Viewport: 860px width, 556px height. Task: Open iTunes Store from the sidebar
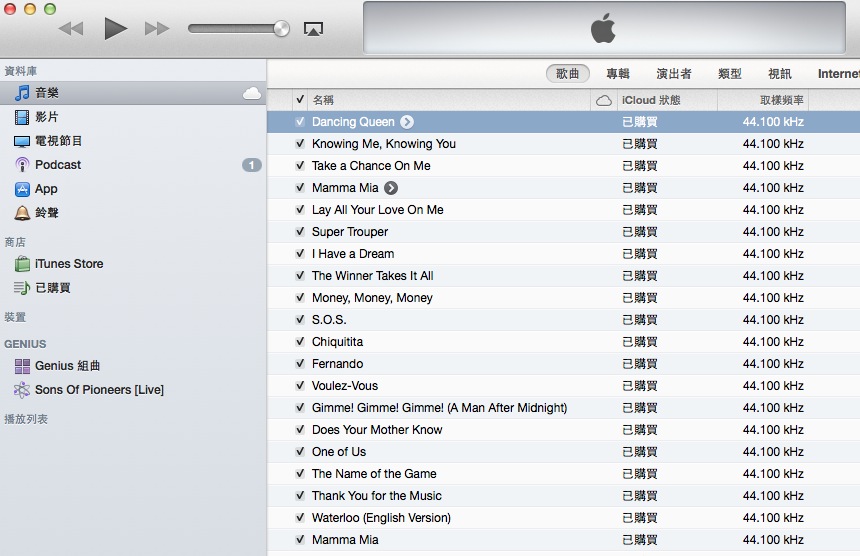click(x=69, y=264)
